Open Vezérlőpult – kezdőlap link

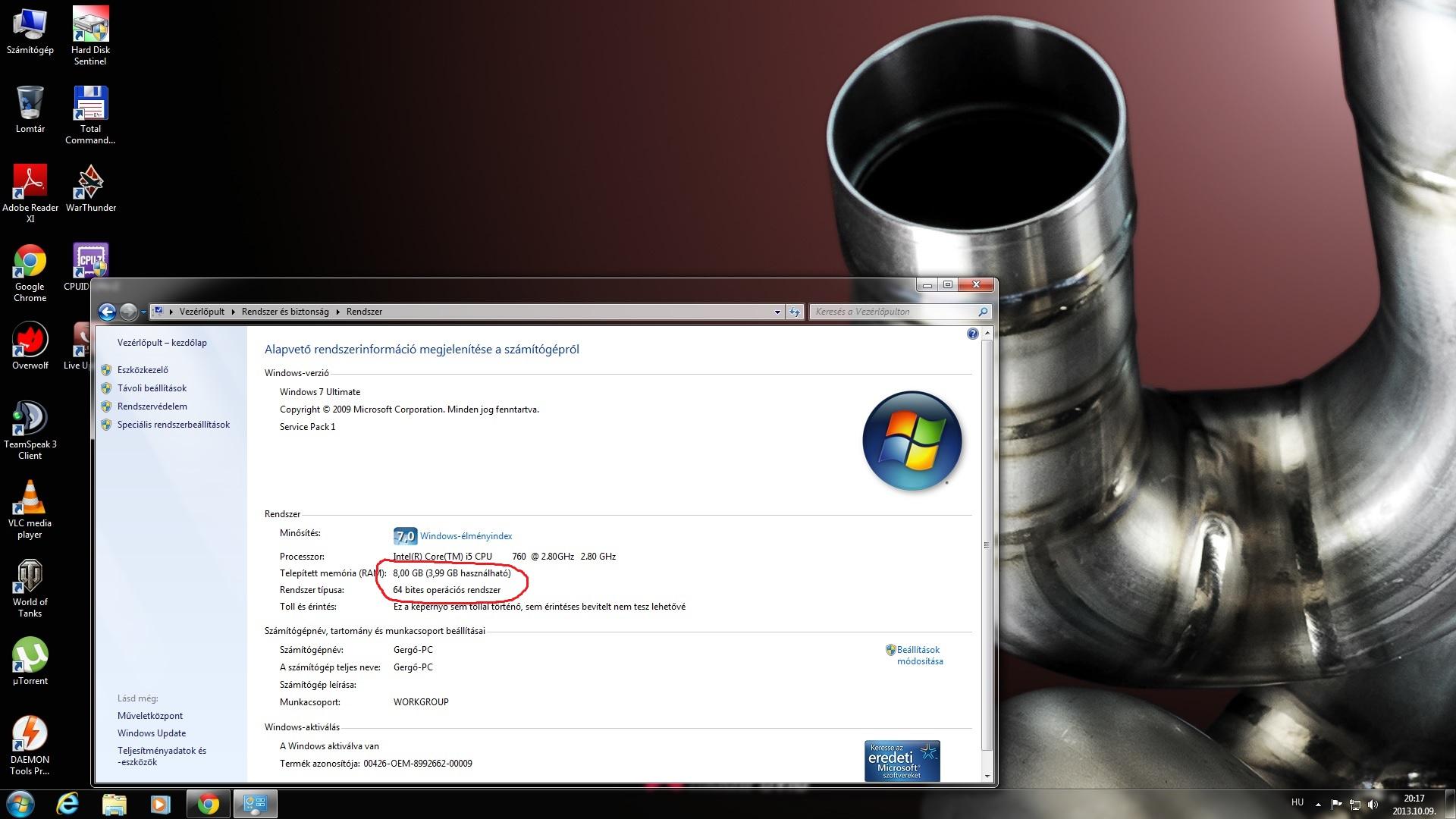162,343
